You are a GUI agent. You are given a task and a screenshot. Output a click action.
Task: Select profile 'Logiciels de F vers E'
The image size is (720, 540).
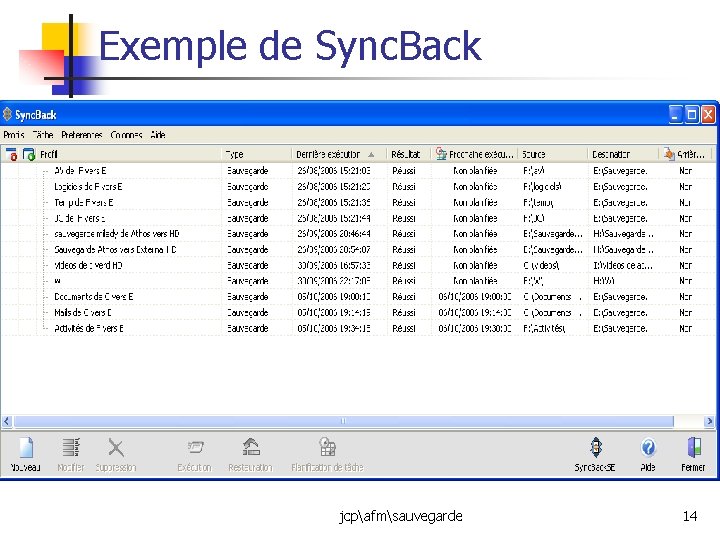pos(88,187)
